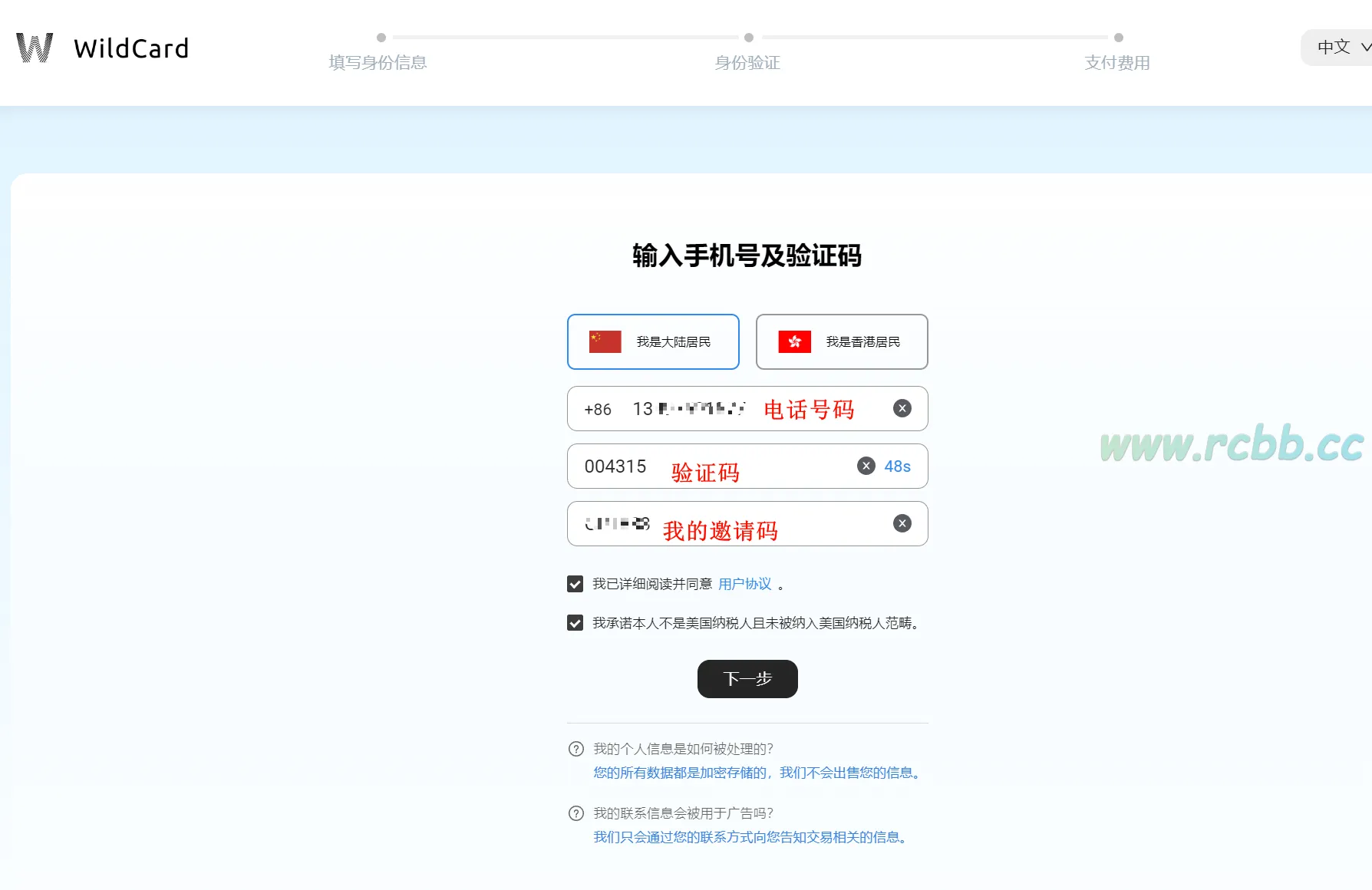Focus the invitation code input field
The image size is (1372, 890).
click(x=747, y=524)
